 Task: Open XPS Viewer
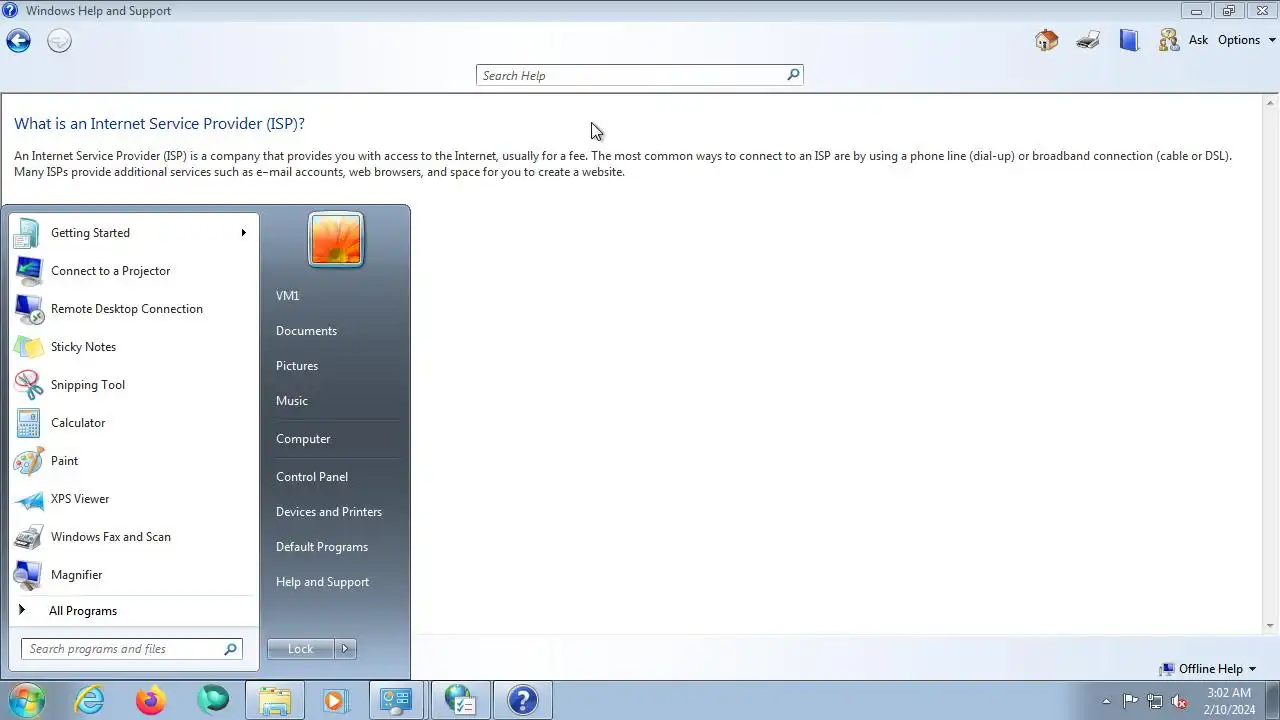(134, 499)
